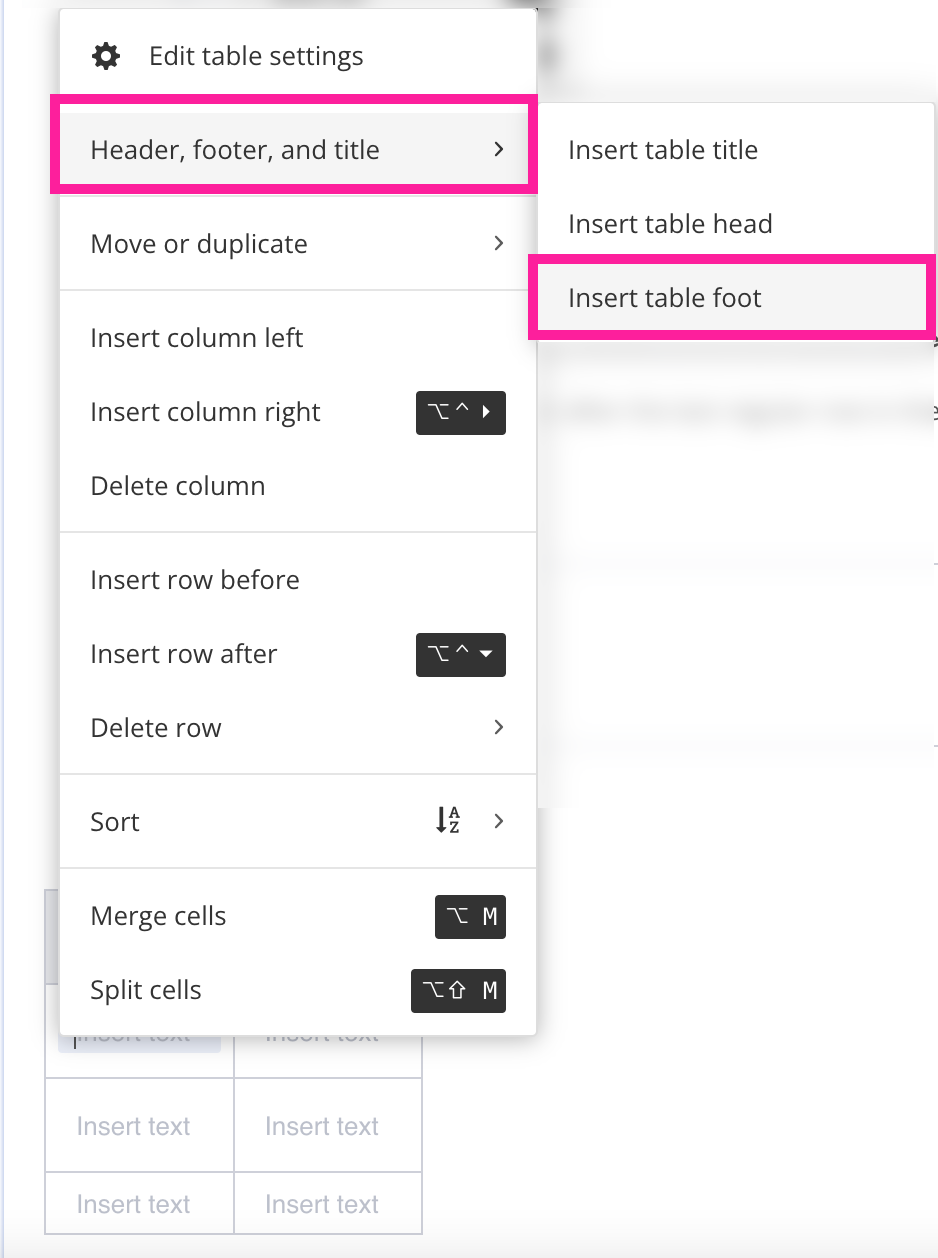This screenshot has height=1258, width=938.
Task: Select Insert row before
Action: click(194, 580)
